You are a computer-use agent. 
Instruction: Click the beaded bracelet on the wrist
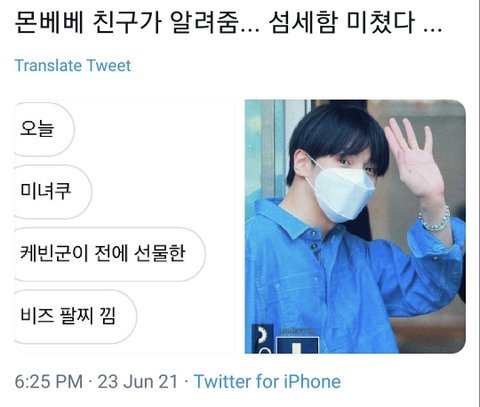click(435, 220)
